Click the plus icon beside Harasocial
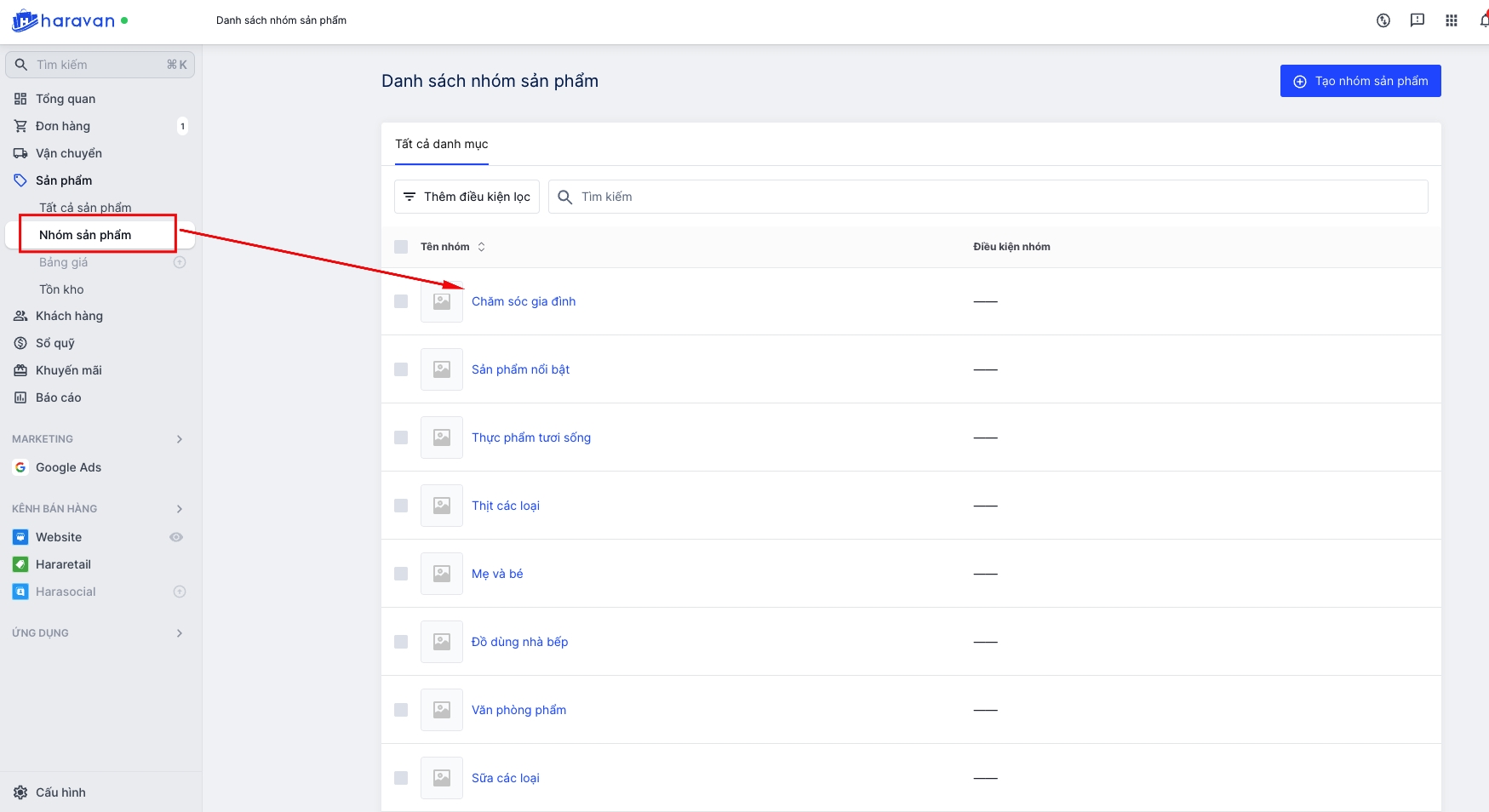Screen dimensions: 1489x812 pyautogui.click(x=180, y=592)
